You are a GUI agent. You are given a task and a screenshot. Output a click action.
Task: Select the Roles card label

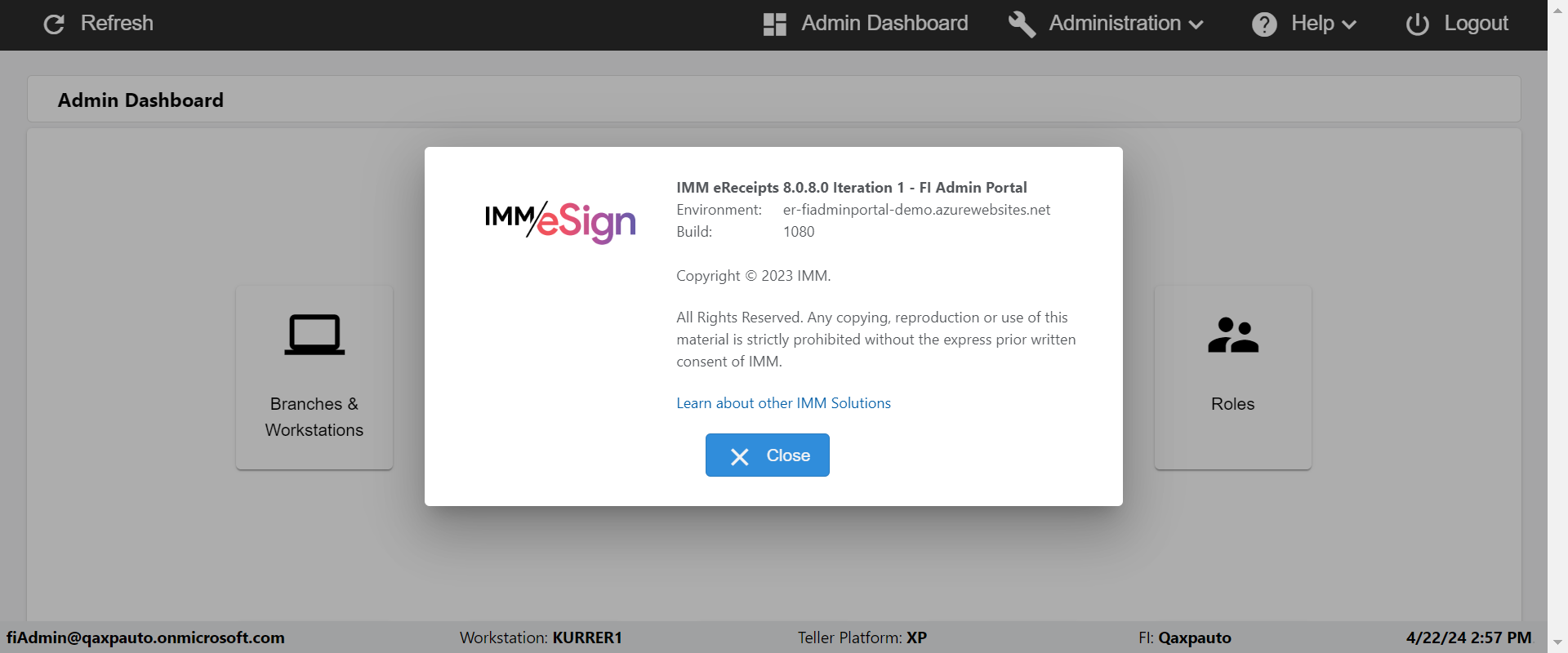coord(1232,404)
